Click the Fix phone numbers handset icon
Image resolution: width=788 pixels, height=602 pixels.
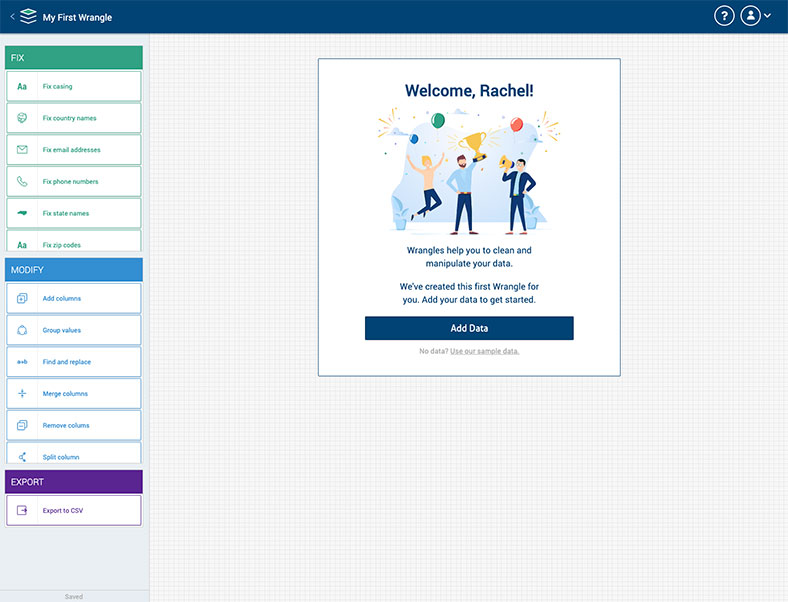[22, 182]
